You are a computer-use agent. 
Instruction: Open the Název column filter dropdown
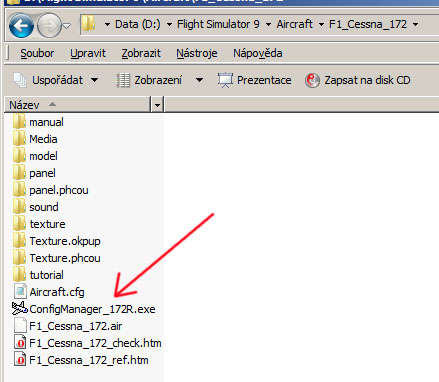157,105
